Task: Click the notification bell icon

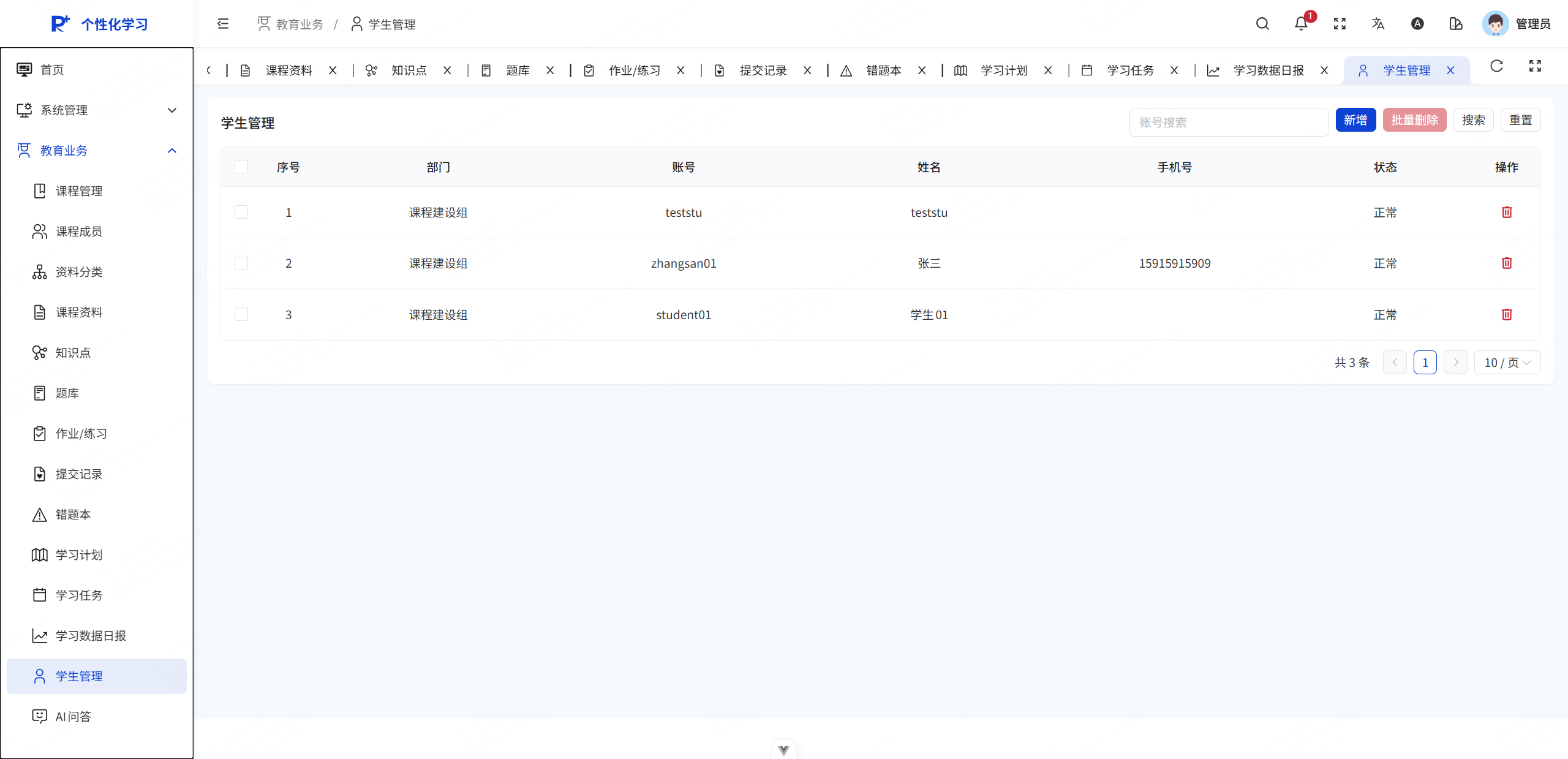Action: click(x=1300, y=24)
